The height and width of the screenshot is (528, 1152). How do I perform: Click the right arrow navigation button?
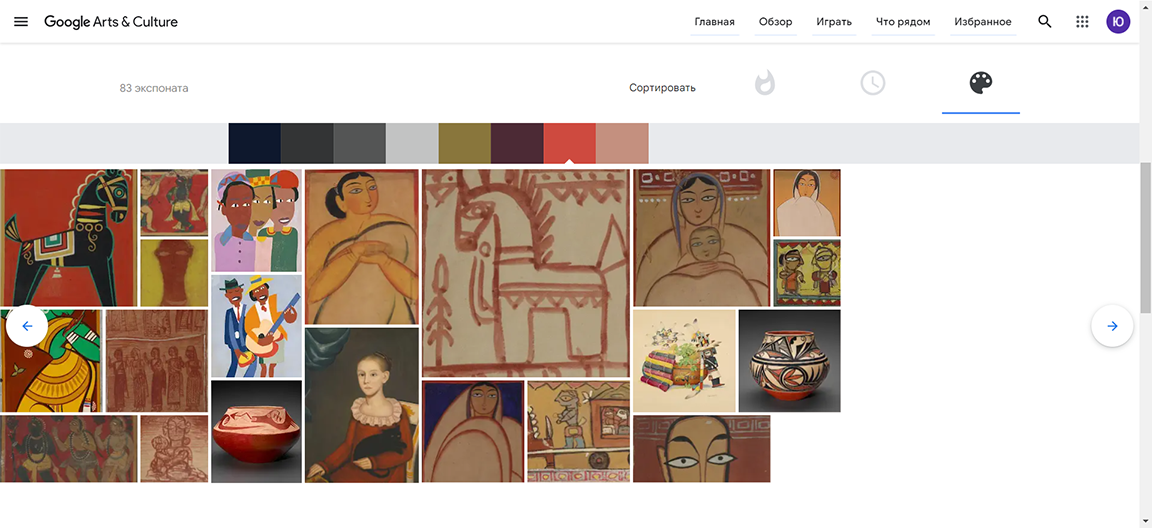point(1112,326)
